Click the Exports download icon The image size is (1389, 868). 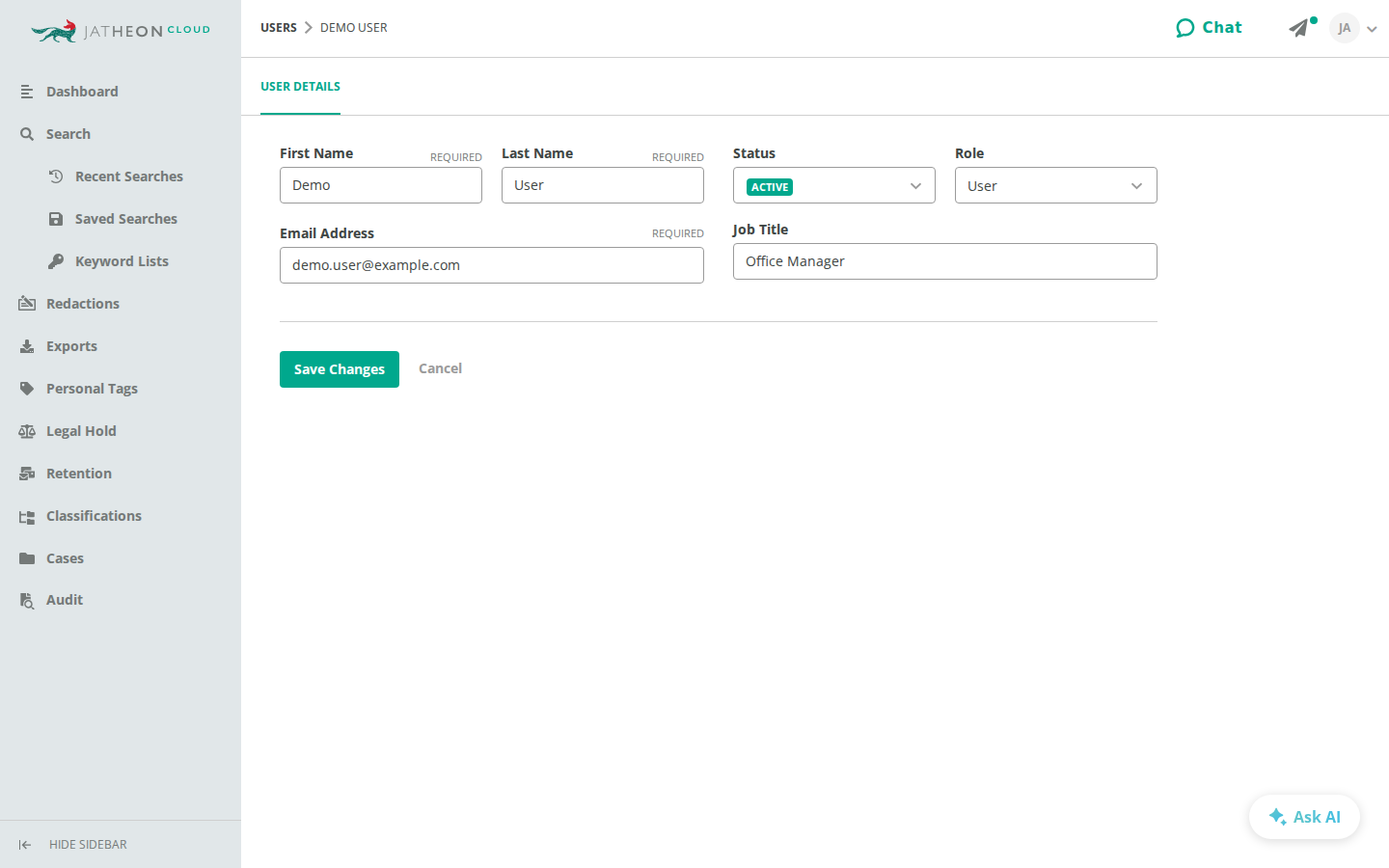point(27,346)
